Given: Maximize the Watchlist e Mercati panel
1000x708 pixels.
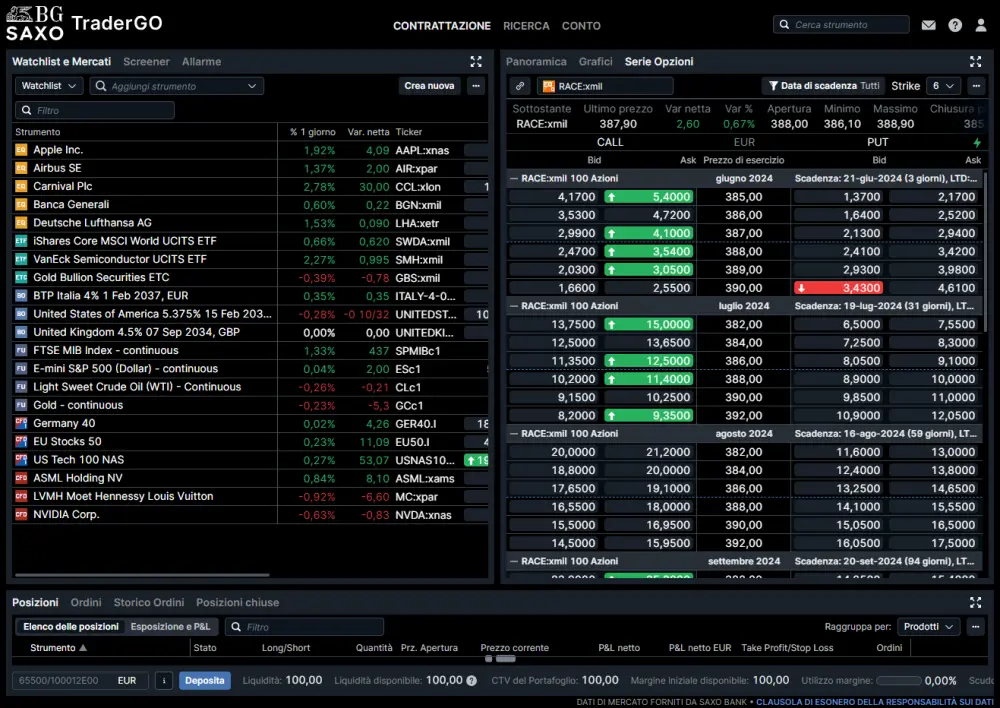Looking at the screenshot, I should (x=476, y=61).
